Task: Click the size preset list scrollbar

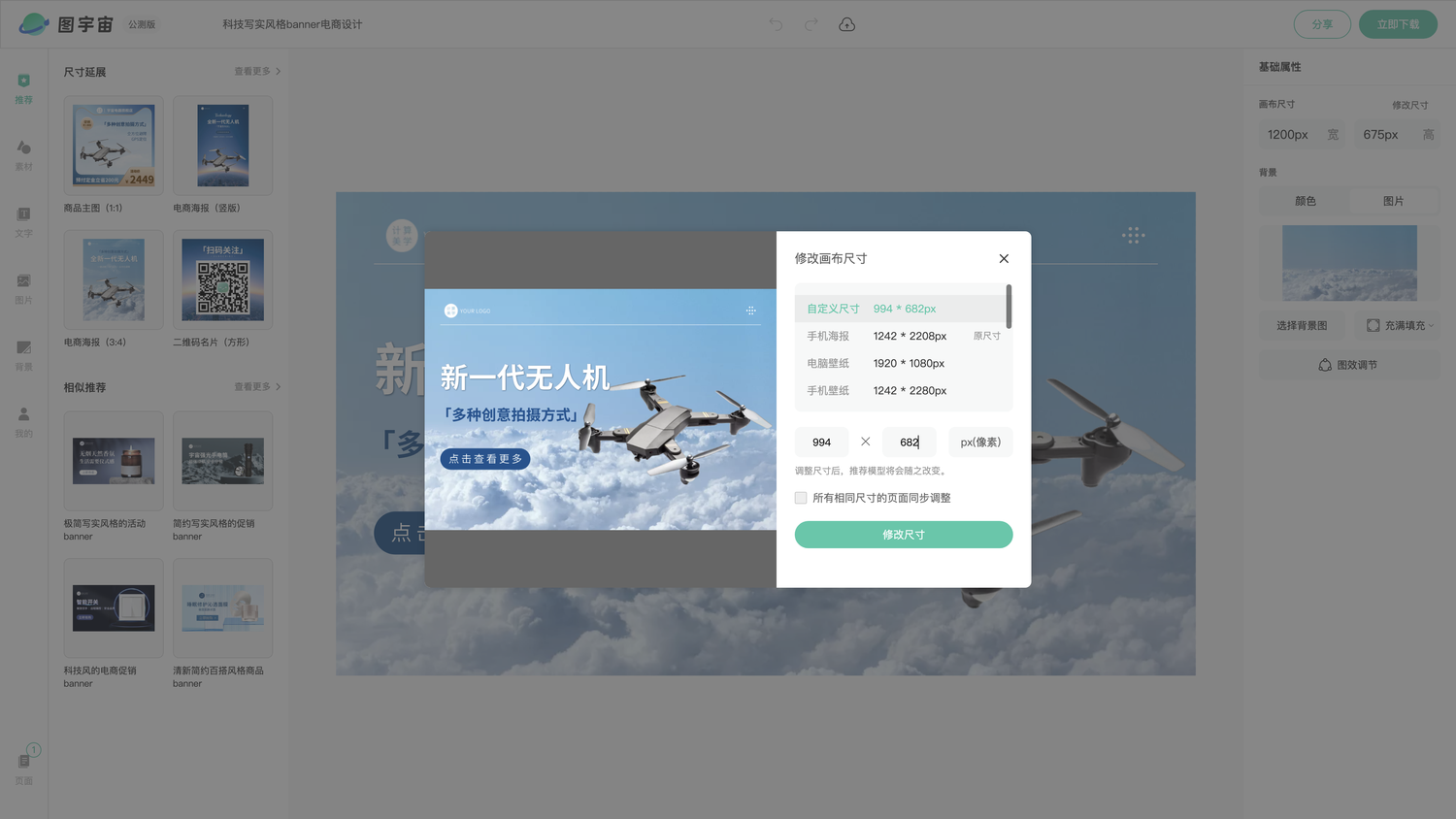Action: click(1009, 306)
